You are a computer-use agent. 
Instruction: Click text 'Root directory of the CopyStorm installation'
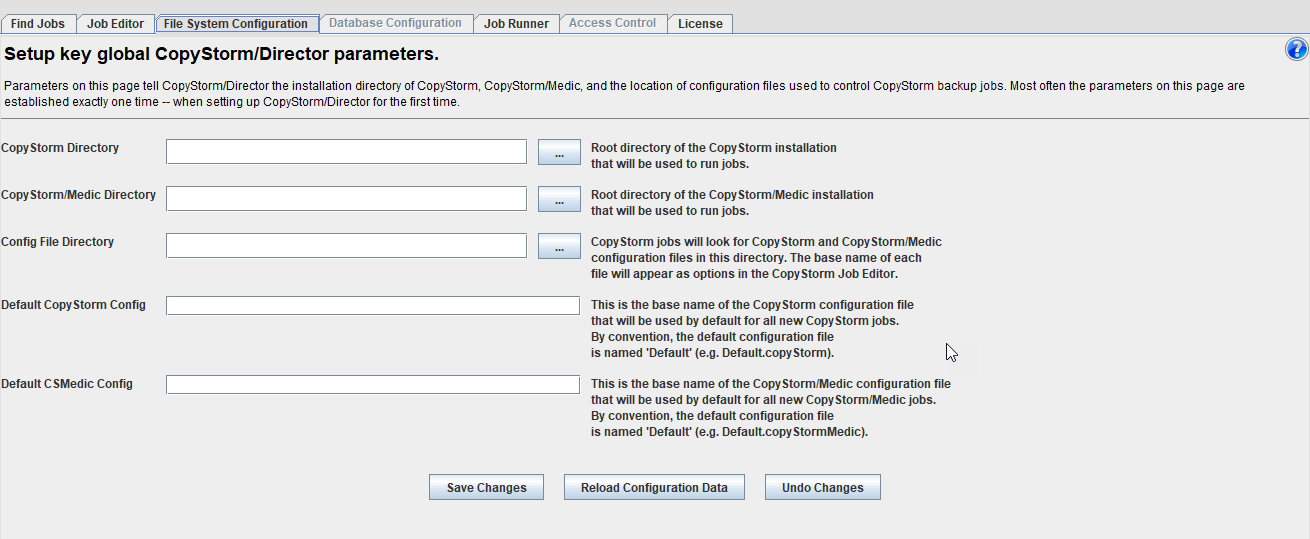(x=714, y=148)
